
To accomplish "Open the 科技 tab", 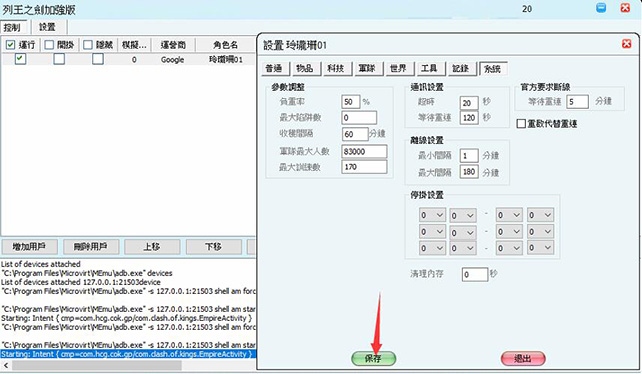I will pyautogui.click(x=336, y=68).
